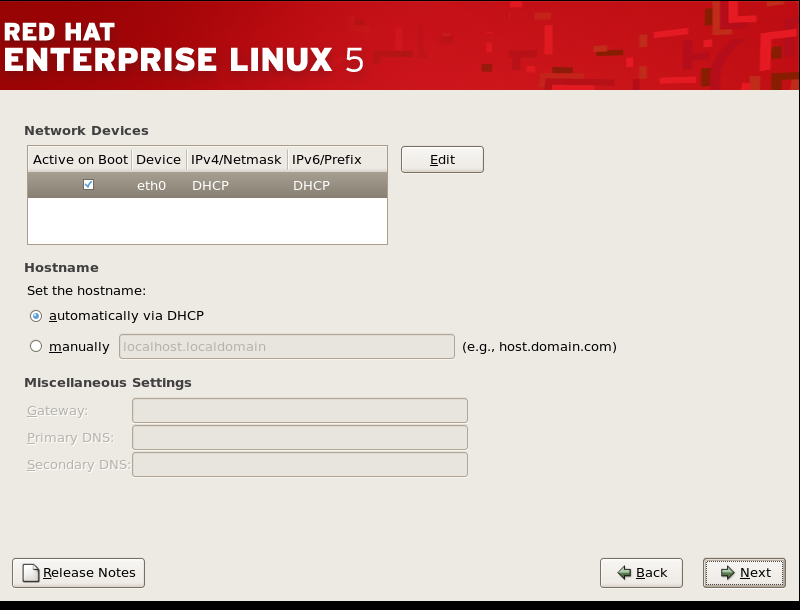The height and width of the screenshot is (610, 800).
Task: Click the Back arrow icon
Action: tap(623, 572)
